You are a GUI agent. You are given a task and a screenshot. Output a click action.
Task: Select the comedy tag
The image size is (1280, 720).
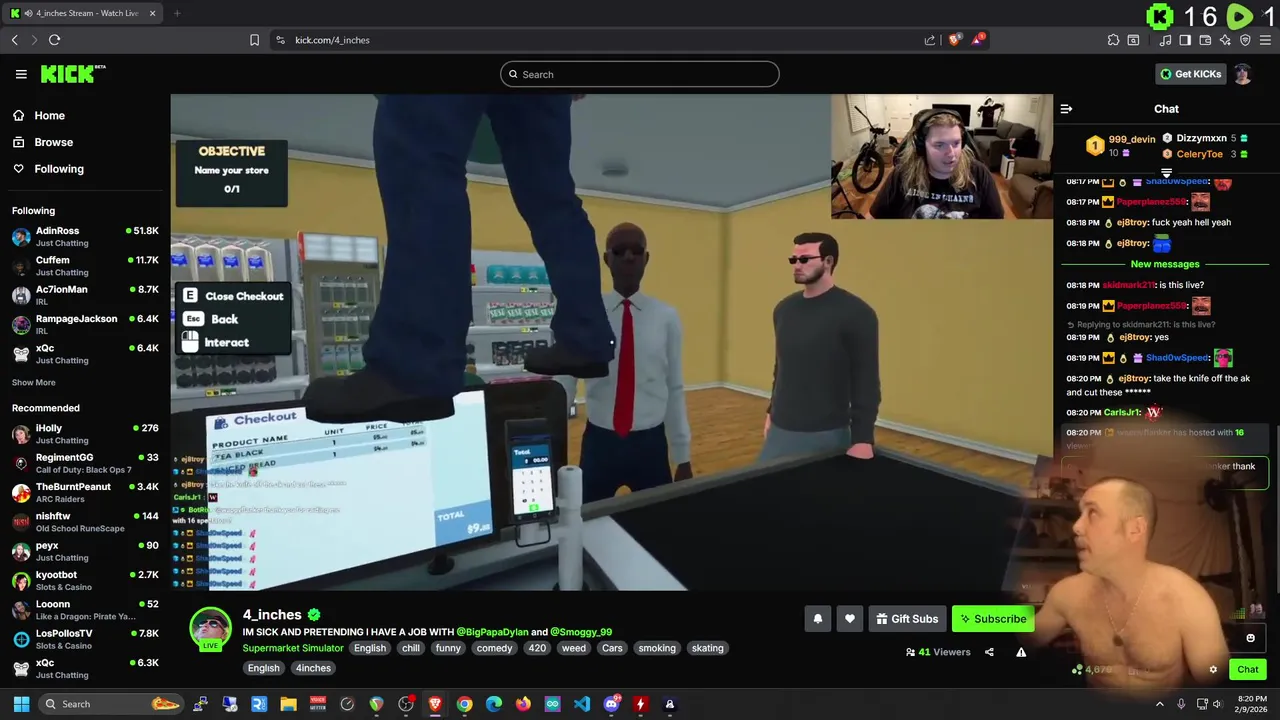click(494, 648)
